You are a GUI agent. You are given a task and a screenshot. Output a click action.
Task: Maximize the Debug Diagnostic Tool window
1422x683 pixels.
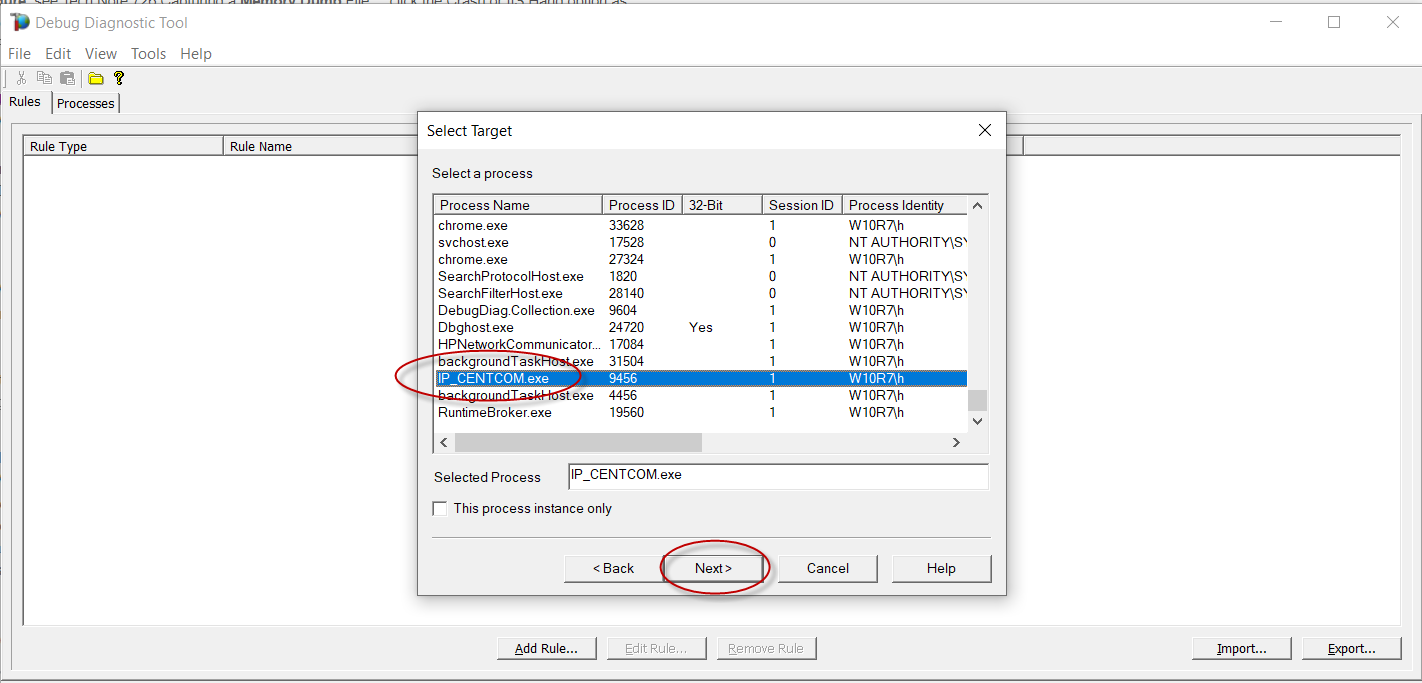(1333, 22)
